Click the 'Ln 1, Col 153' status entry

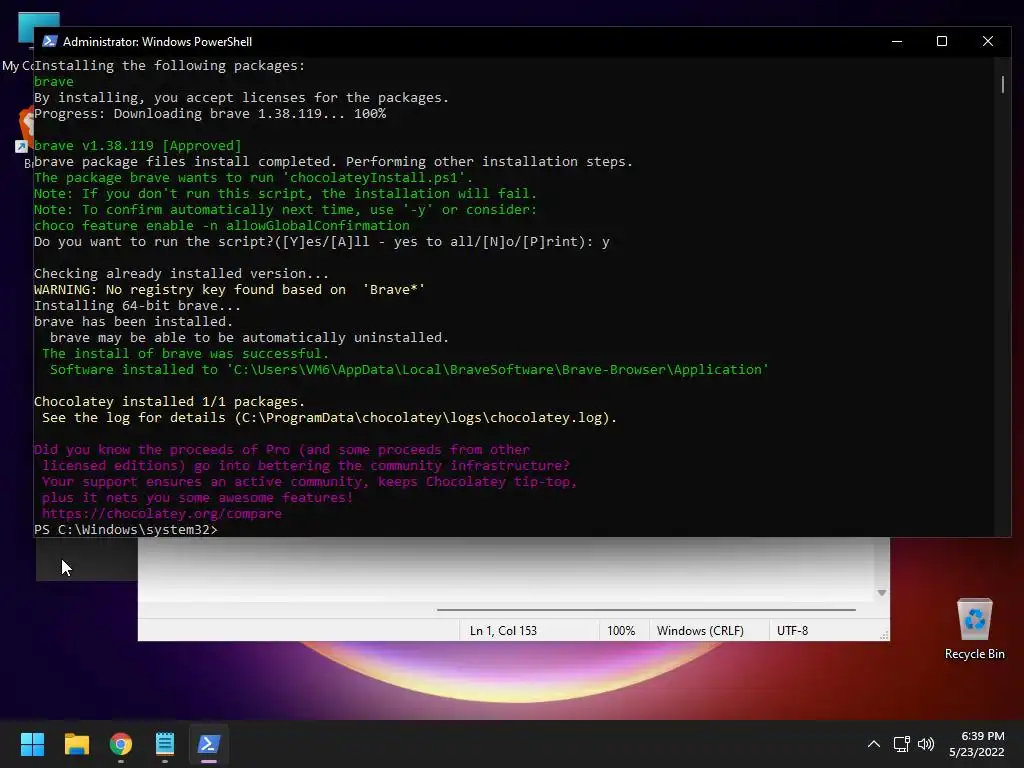pyautogui.click(x=503, y=631)
